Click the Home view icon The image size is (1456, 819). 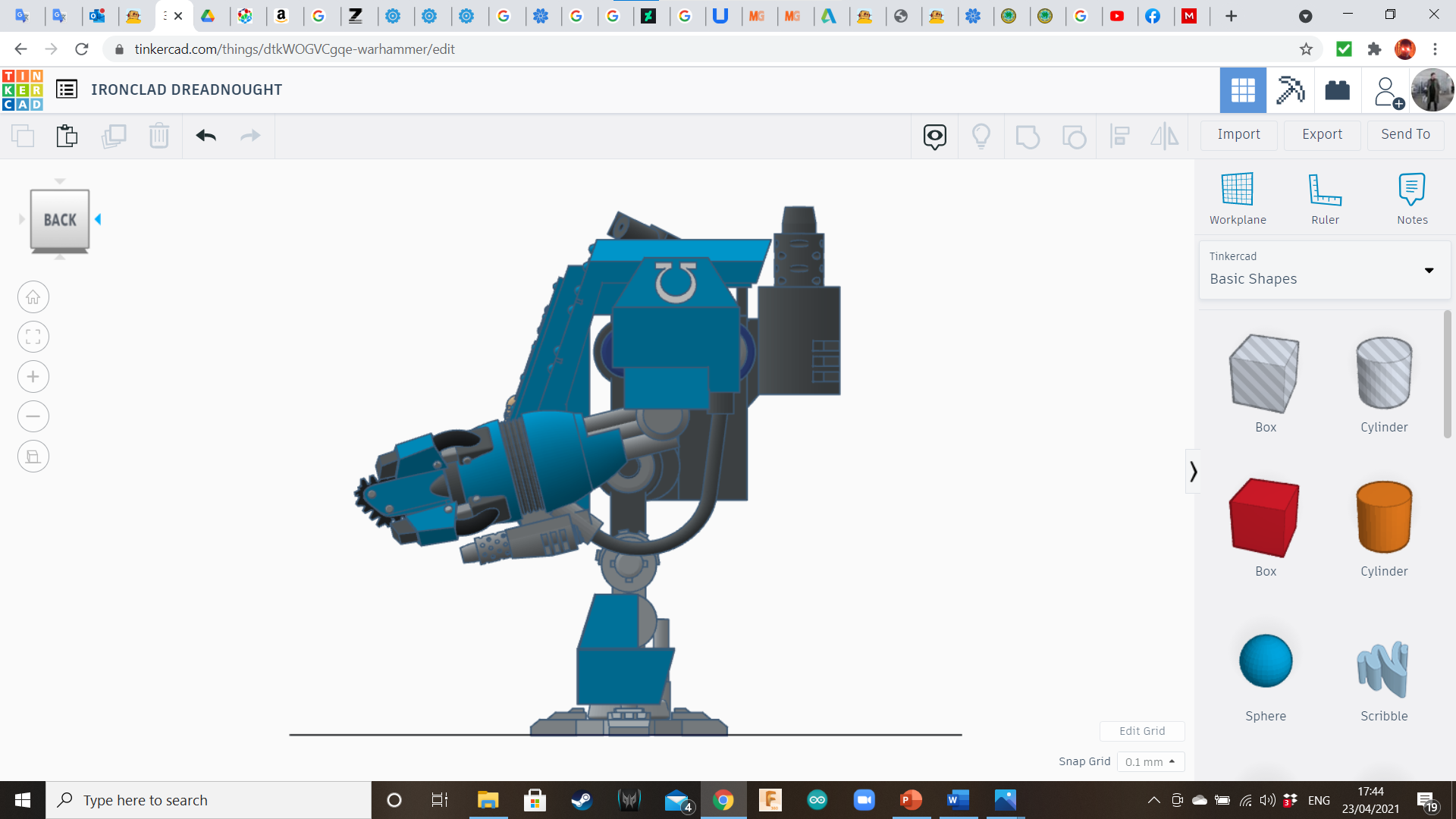click(33, 297)
